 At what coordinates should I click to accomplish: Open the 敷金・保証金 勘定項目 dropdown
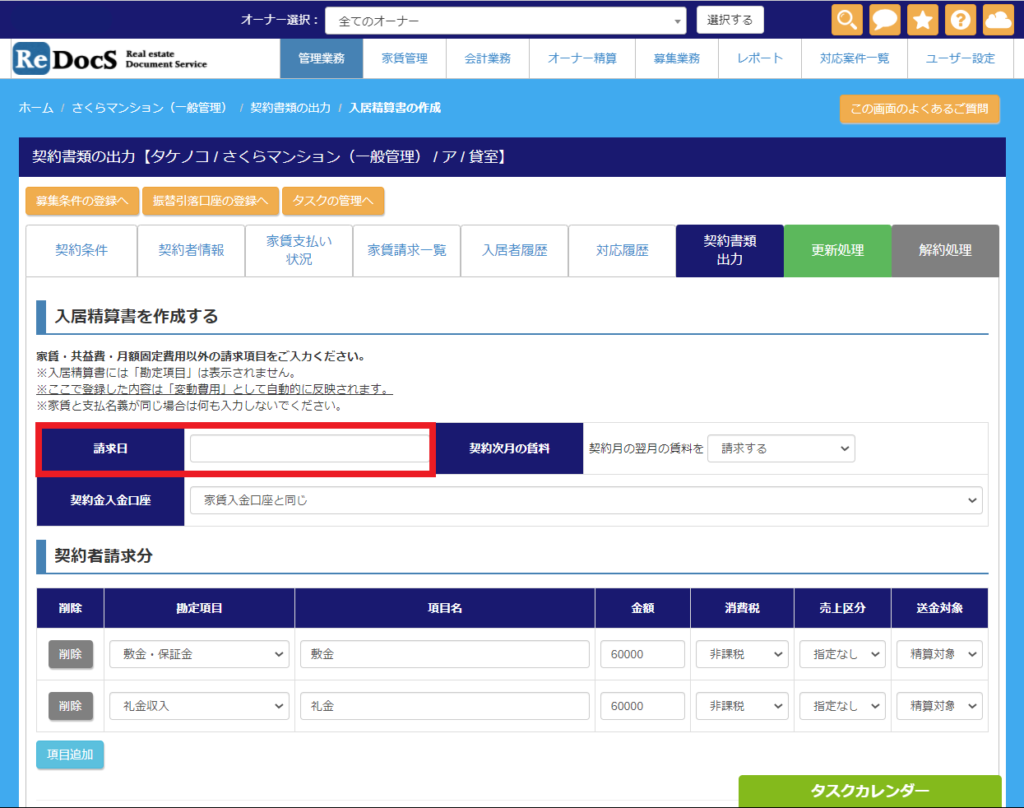tap(199, 654)
